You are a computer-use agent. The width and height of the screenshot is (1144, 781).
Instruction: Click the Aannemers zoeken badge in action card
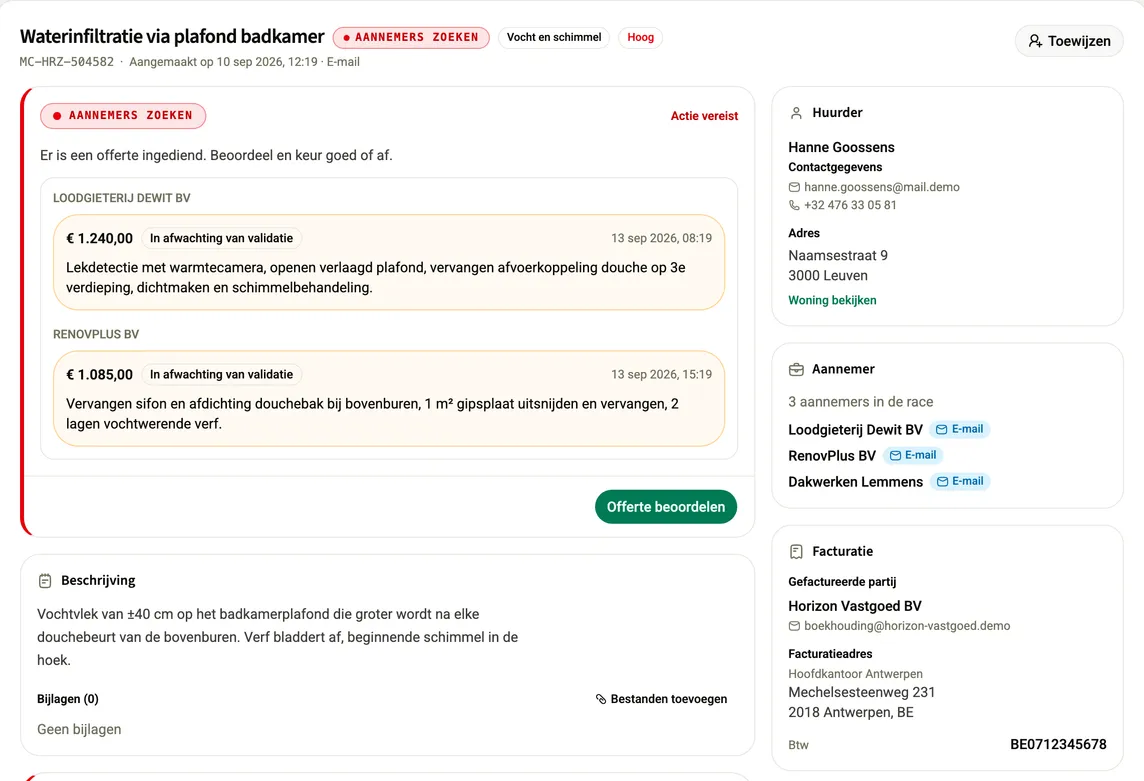click(123, 115)
